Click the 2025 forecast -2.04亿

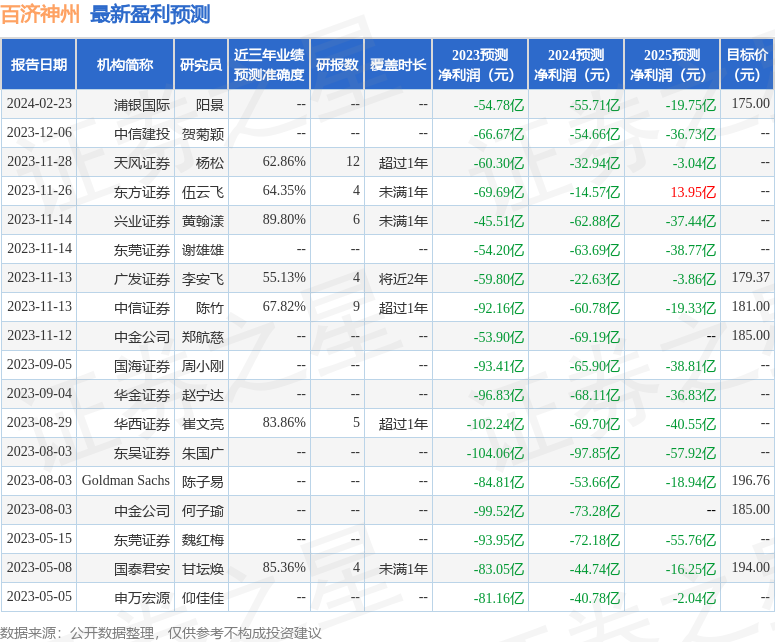[694, 598]
